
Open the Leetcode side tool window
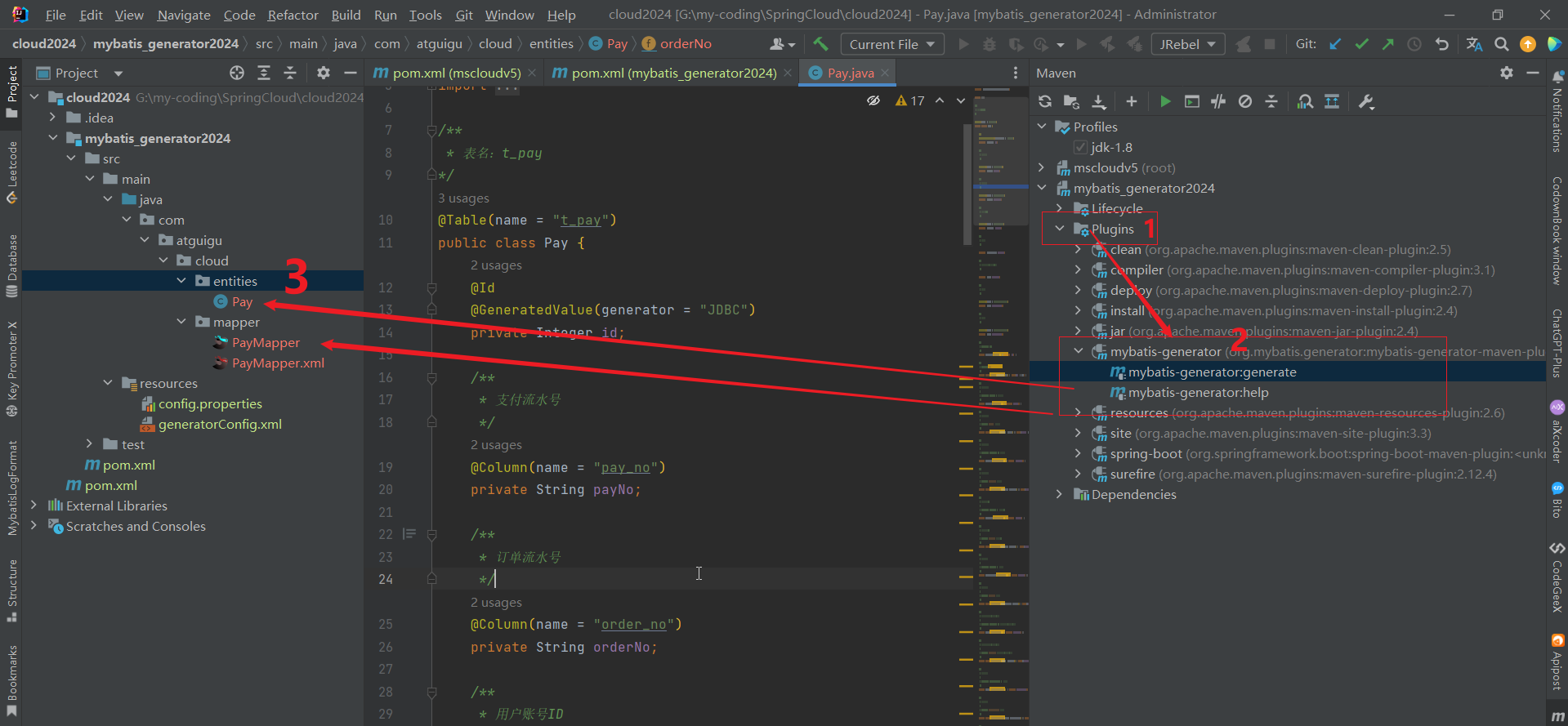tap(11, 171)
